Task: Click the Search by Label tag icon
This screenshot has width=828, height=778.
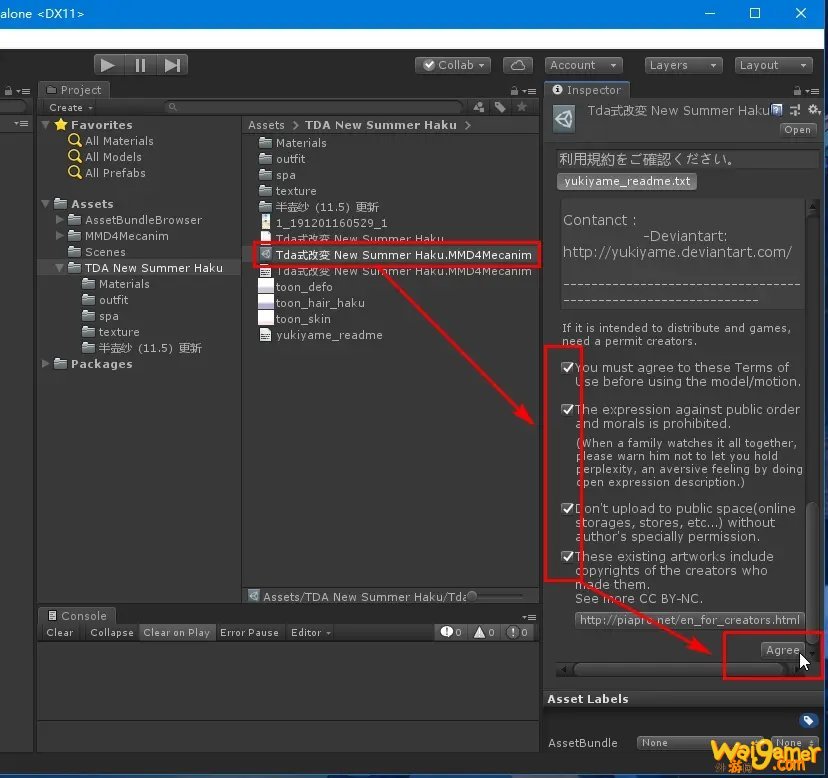Action: click(x=500, y=107)
